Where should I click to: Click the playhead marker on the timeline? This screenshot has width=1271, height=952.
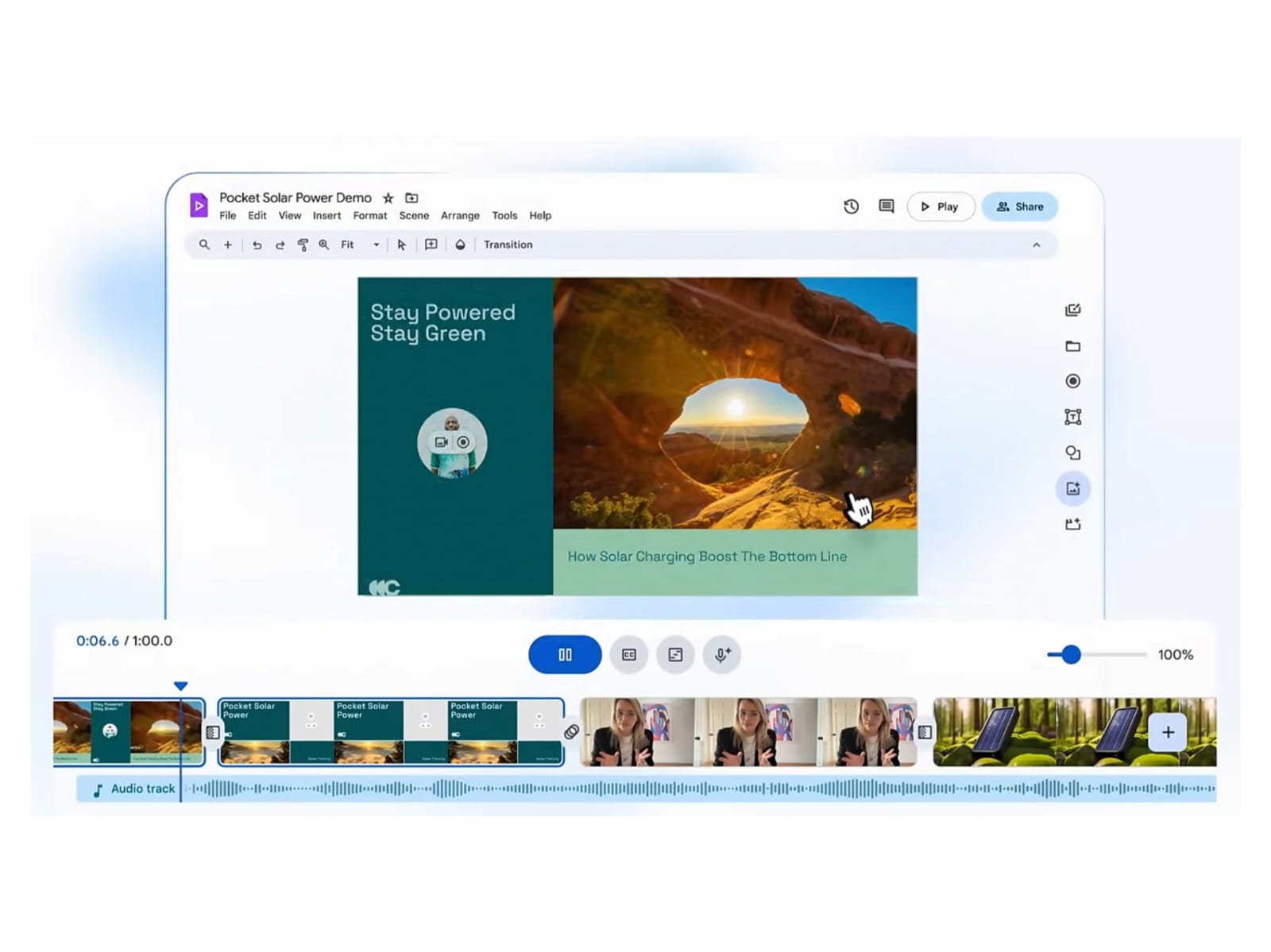tap(181, 685)
